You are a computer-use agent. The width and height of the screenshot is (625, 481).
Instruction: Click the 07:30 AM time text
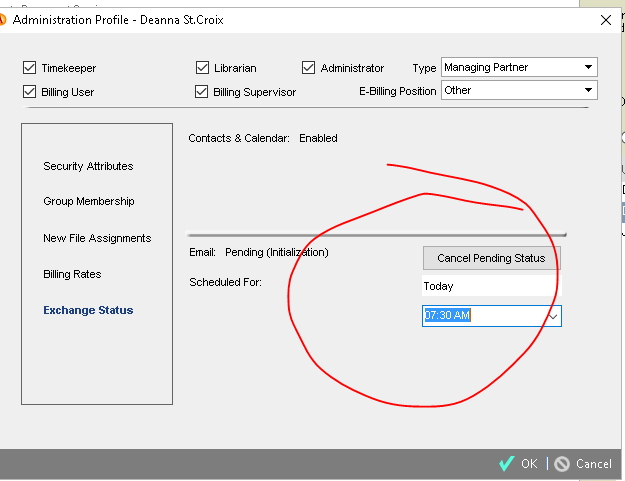pyautogui.click(x=447, y=315)
